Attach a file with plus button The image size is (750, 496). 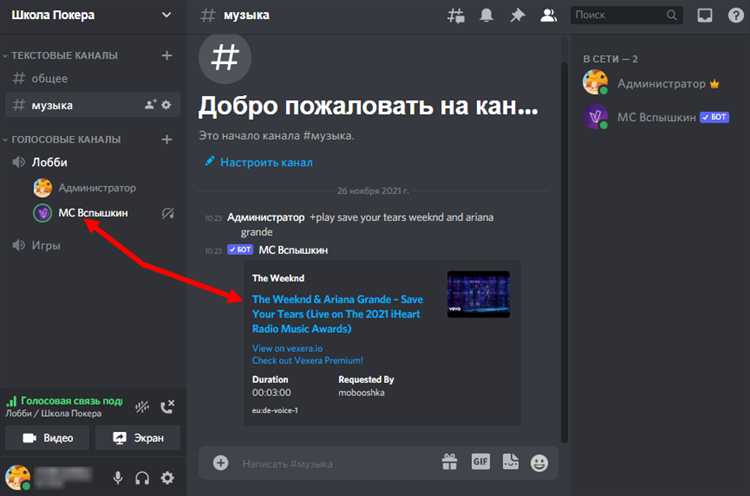[221, 463]
